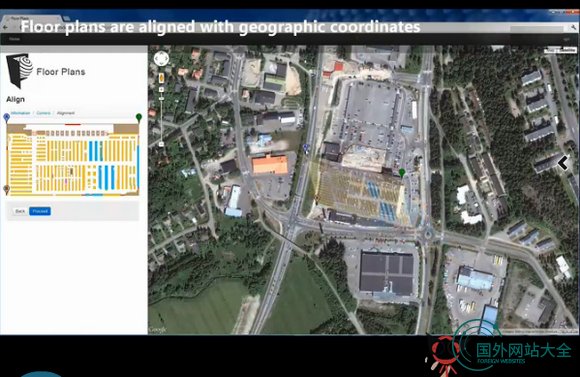The width and height of the screenshot is (580, 377).
Task: Click the Floor Plans heading text
Action: (61, 72)
